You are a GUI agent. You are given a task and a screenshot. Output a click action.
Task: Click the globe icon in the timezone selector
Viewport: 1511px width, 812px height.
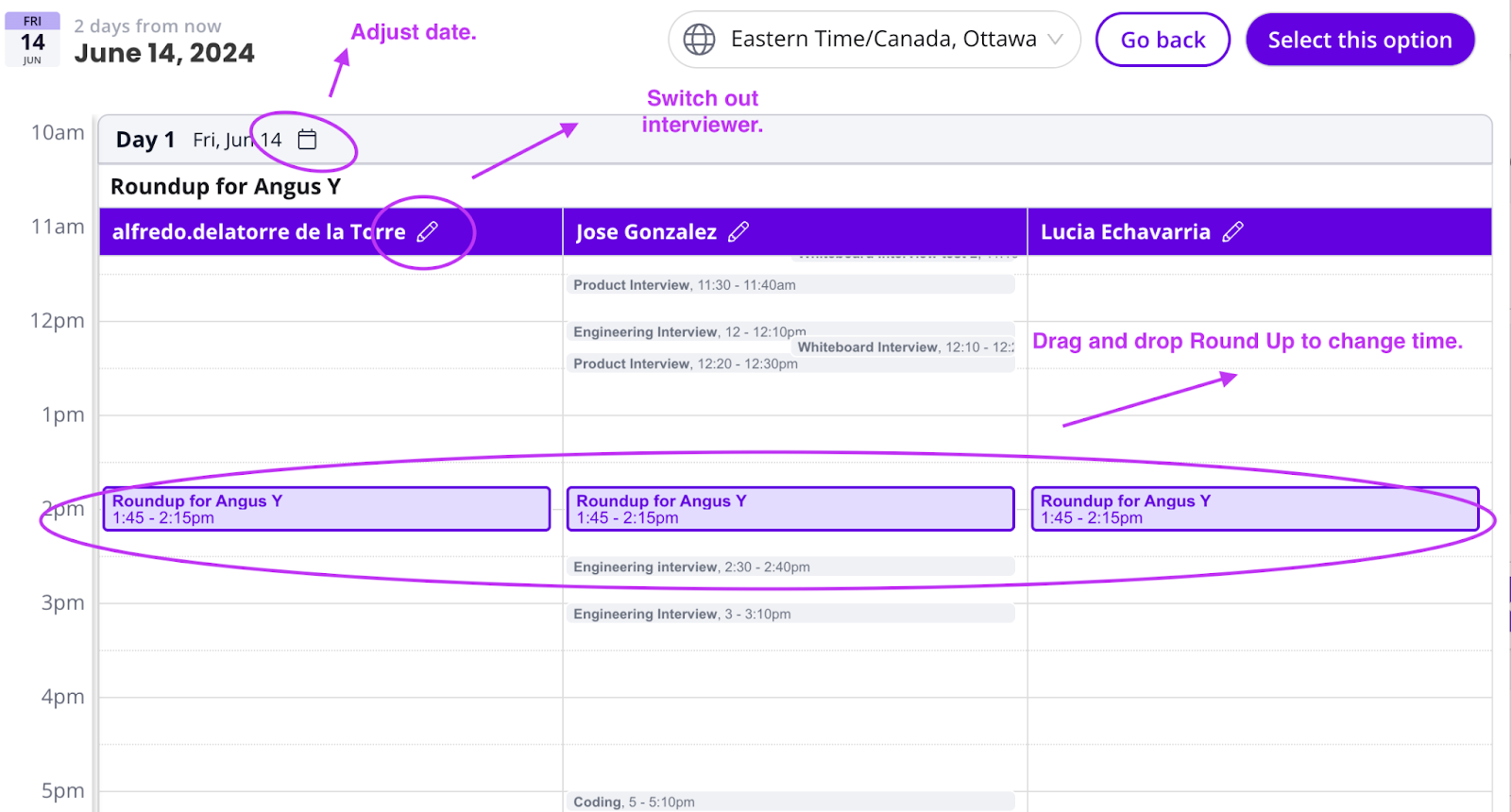click(x=698, y=39)
